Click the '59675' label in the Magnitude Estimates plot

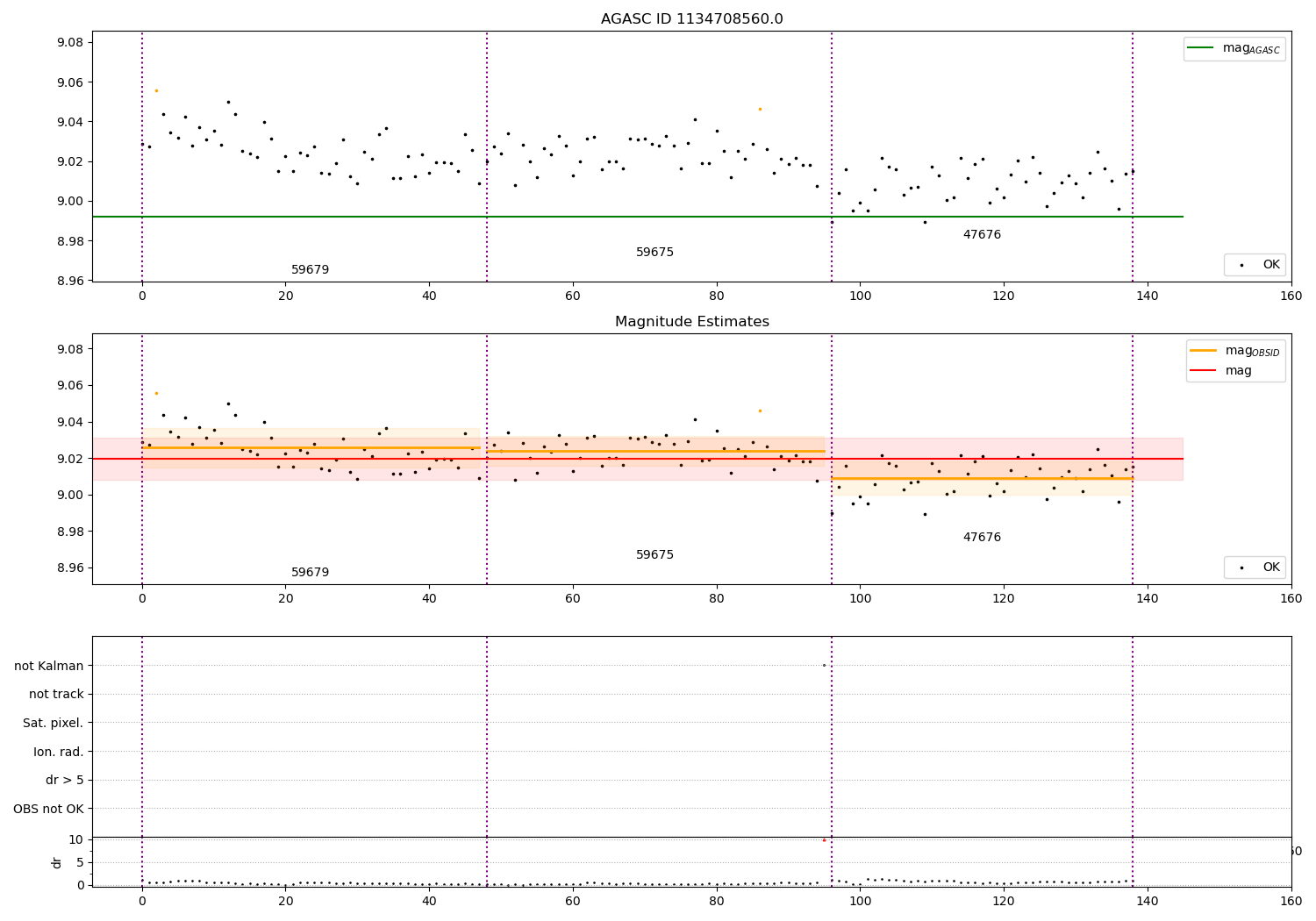click(x=654, y=555)
